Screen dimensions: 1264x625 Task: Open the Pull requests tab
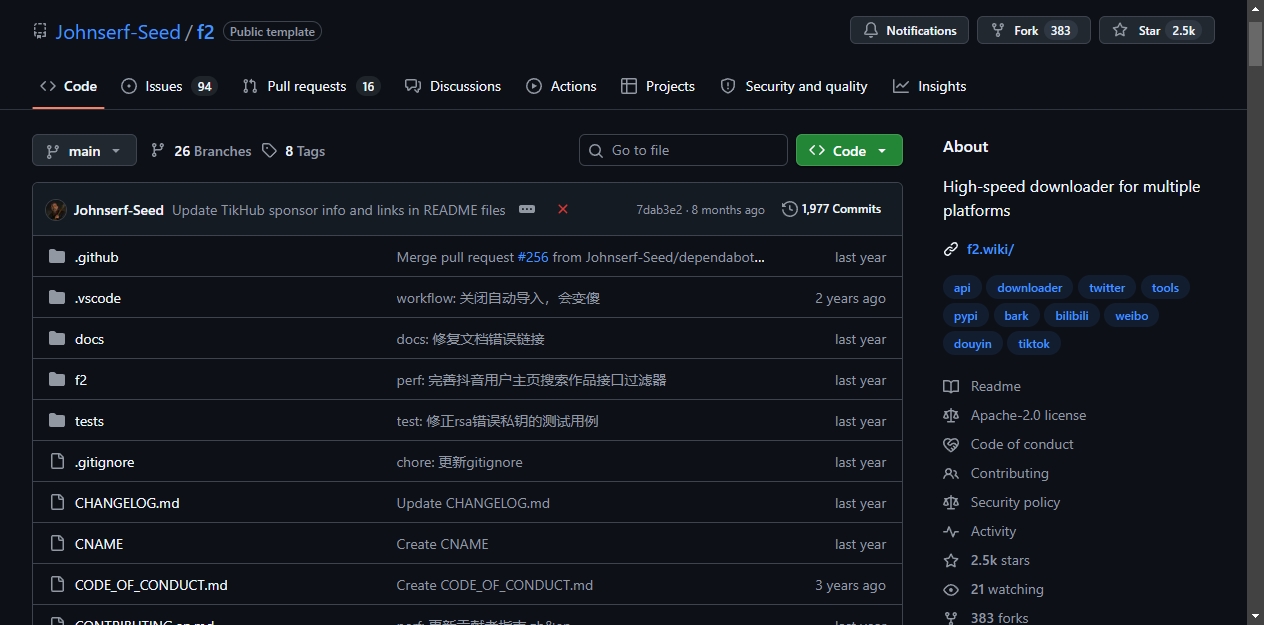coord(311,86)
